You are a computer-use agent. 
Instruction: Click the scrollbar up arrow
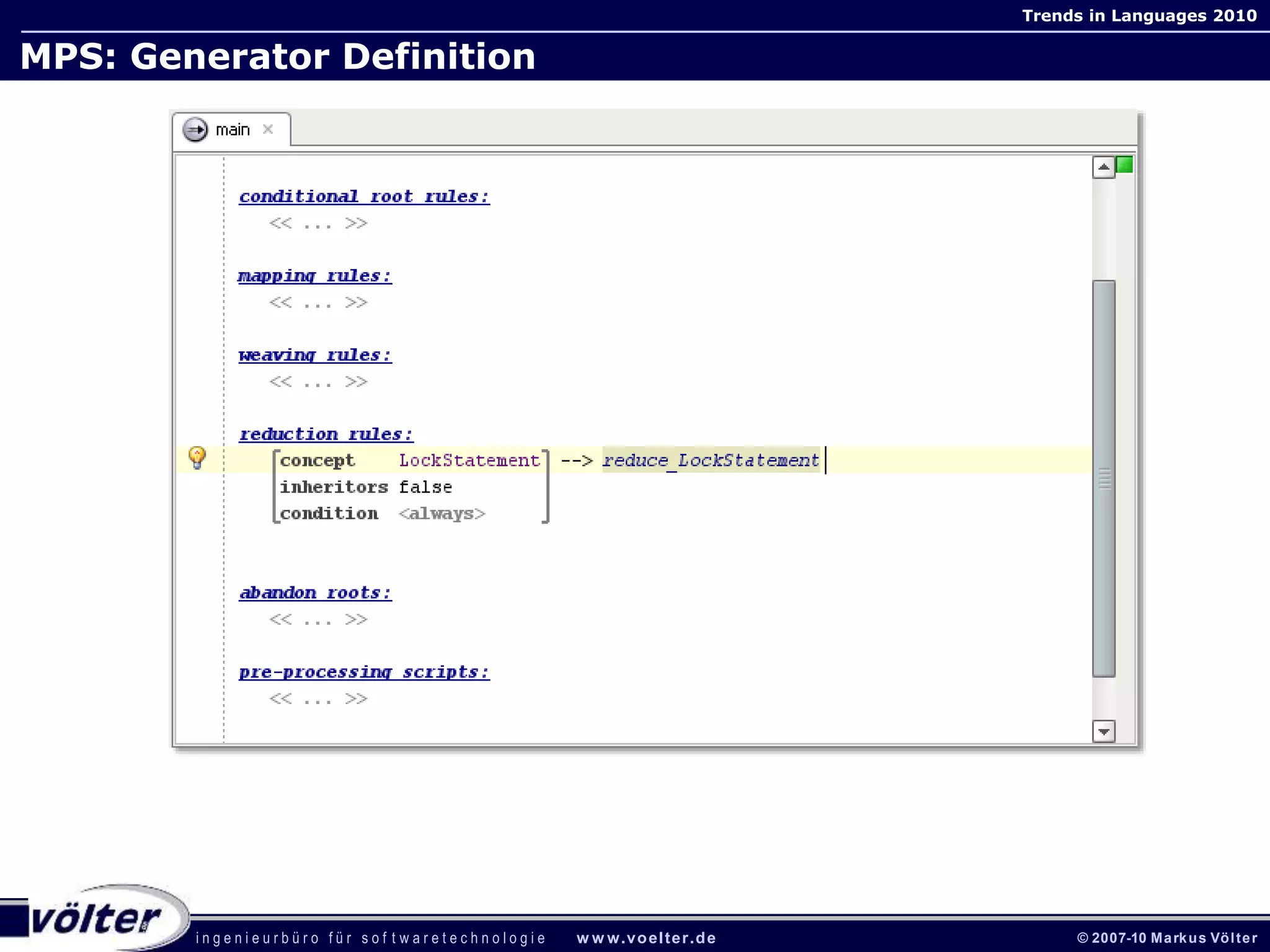click(x=1104, y=167)
